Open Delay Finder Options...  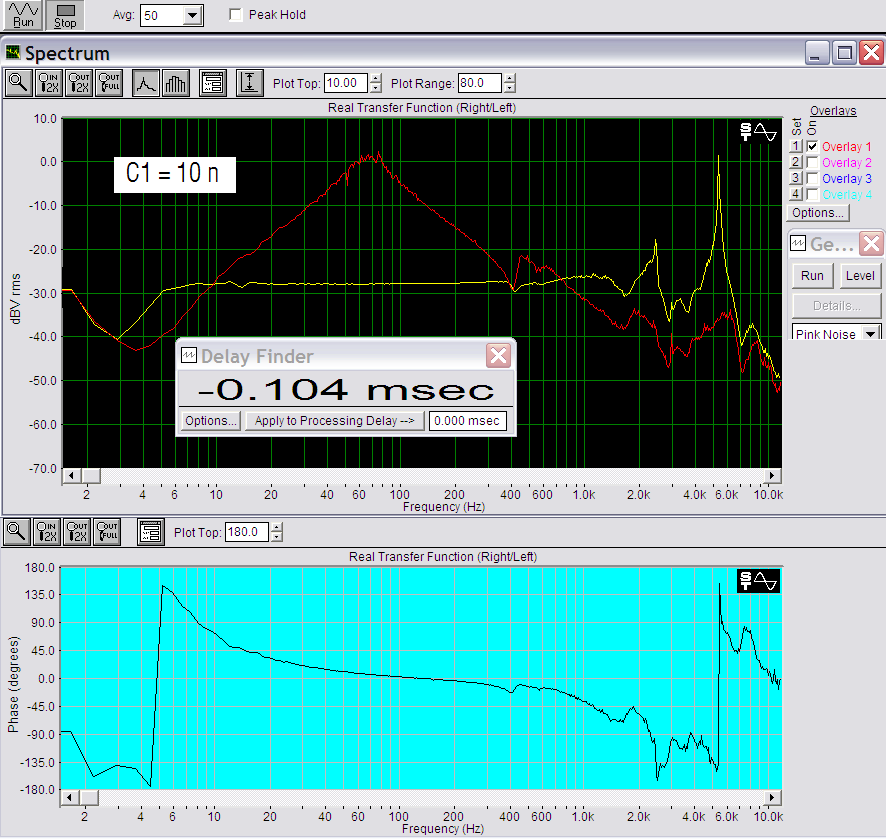211,421
